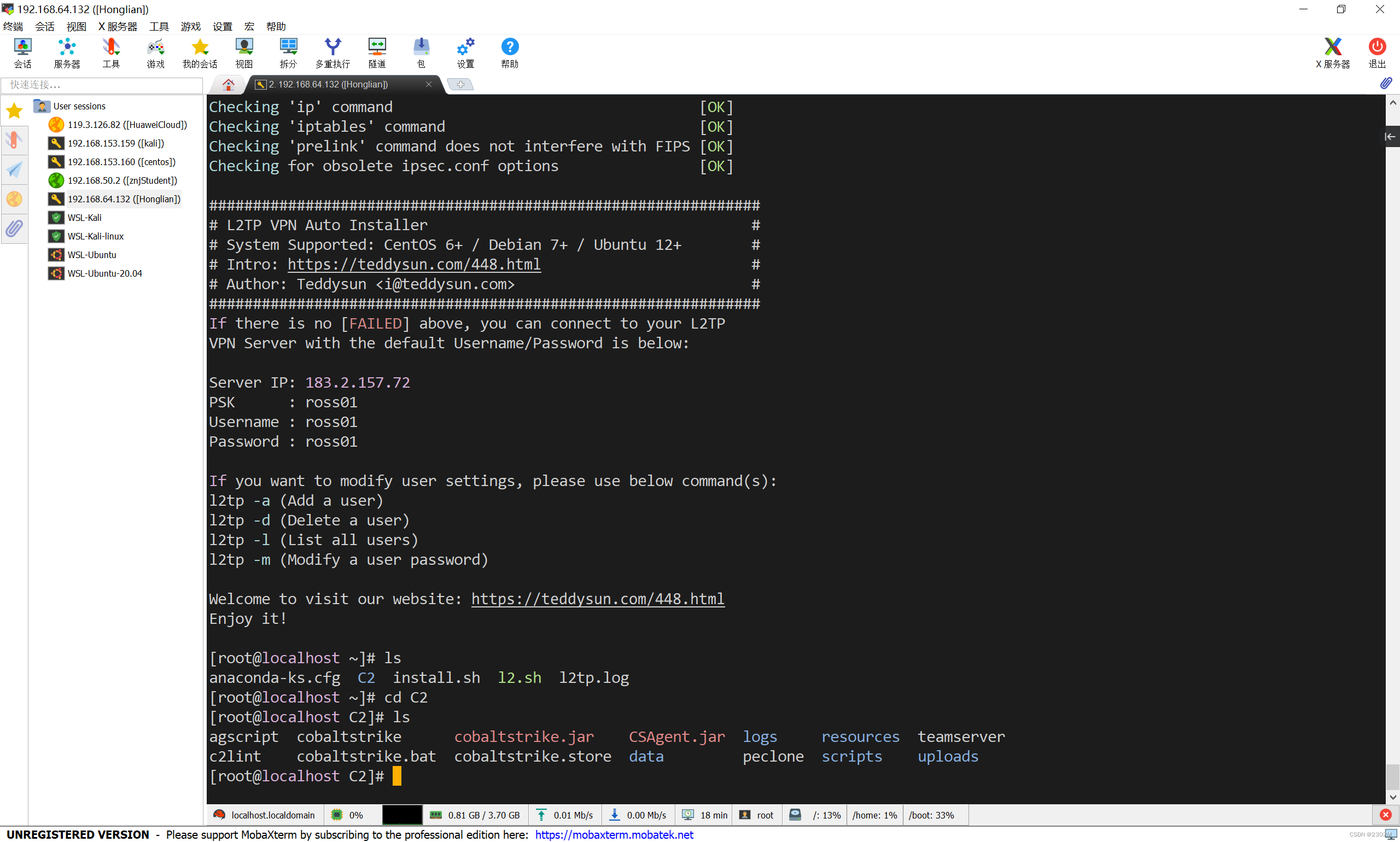Image resolution: width=1400 pixels, height=842 pixels.
Task: Click the home tab icon
Action: pyautogui.click(x=228, y=85)
